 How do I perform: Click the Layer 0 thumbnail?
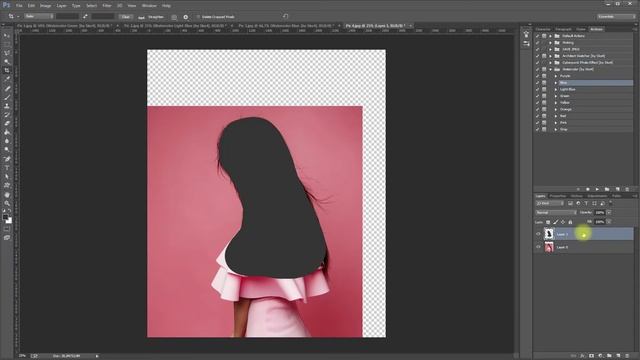[549, 247]
